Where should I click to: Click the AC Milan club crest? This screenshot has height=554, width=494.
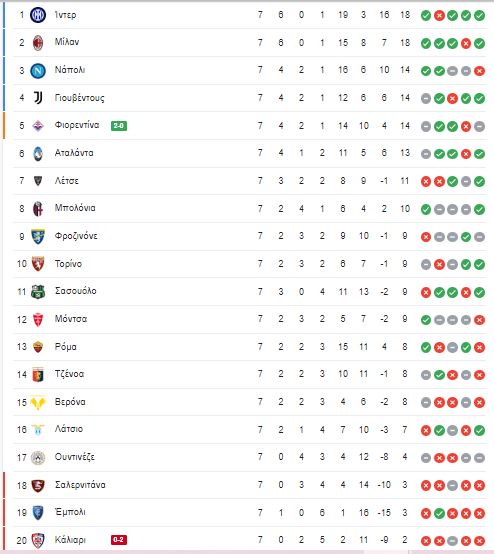(38, 43)
